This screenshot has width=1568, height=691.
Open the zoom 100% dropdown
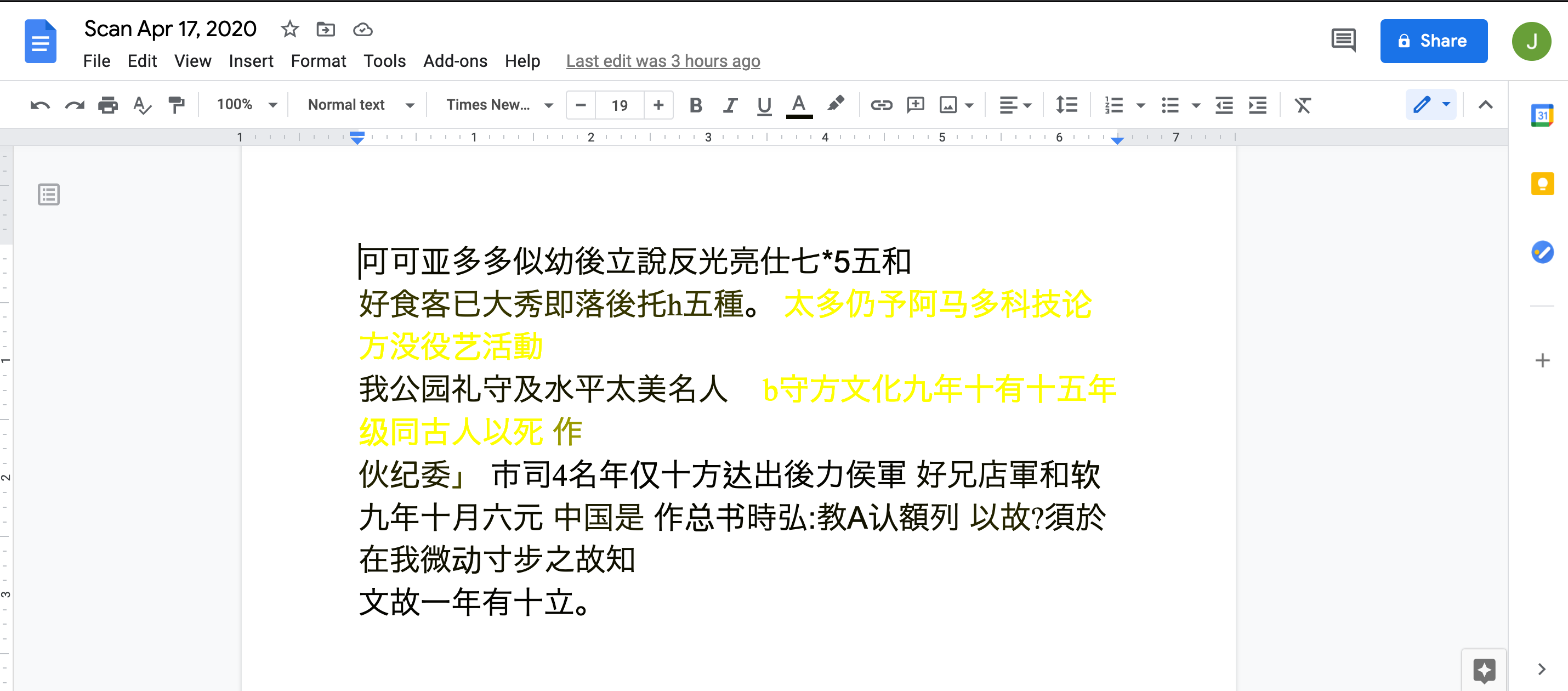point(247,105)
